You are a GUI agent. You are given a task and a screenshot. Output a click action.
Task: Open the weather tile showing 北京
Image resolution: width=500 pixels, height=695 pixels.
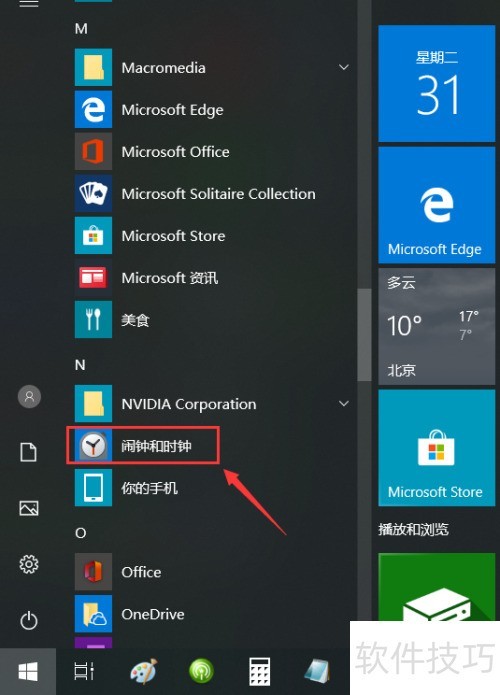point(437,326)
